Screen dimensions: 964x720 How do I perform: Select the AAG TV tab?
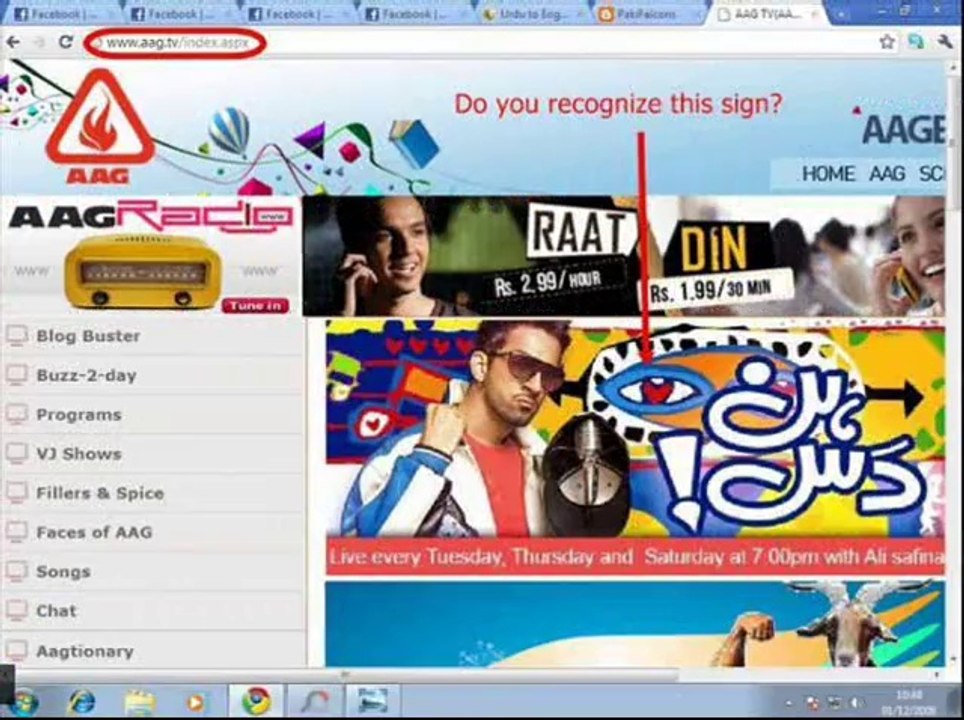(x=768, y=14)
